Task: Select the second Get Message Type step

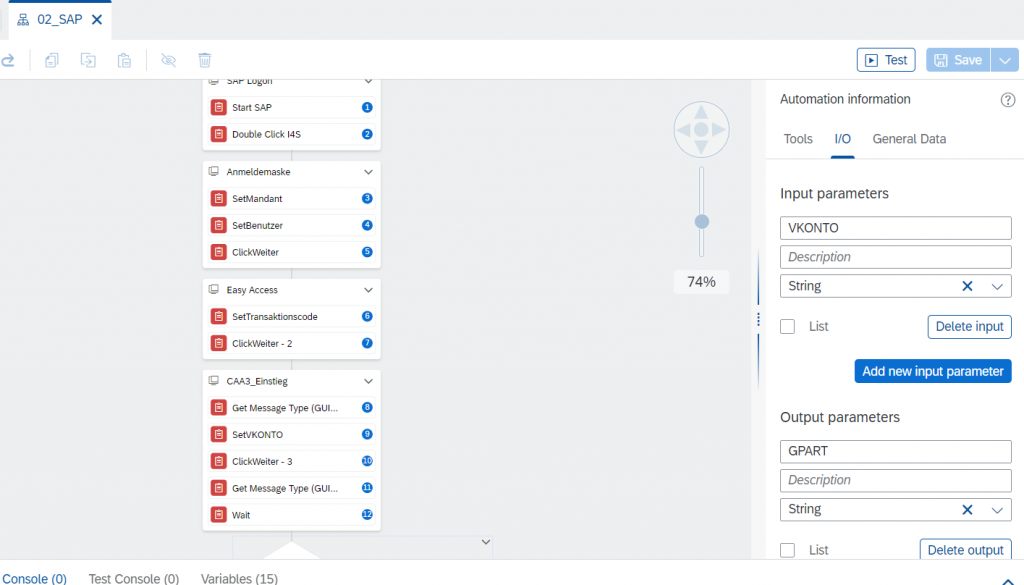Action: [291, 488]
